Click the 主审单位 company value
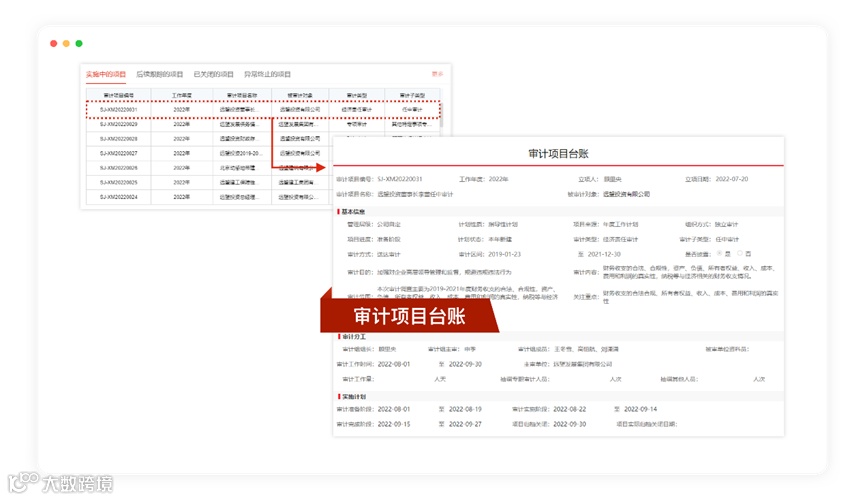Screen dimensions: 865x500 (583, 364)
